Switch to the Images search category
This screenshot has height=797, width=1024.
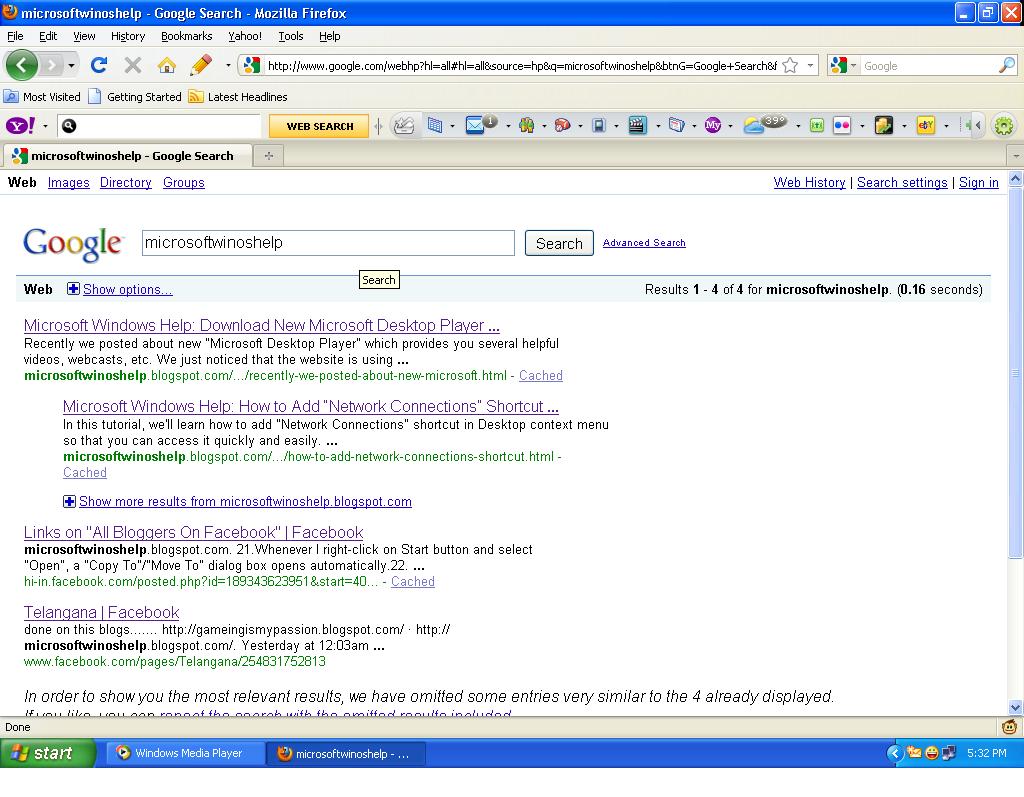[68, 183]
